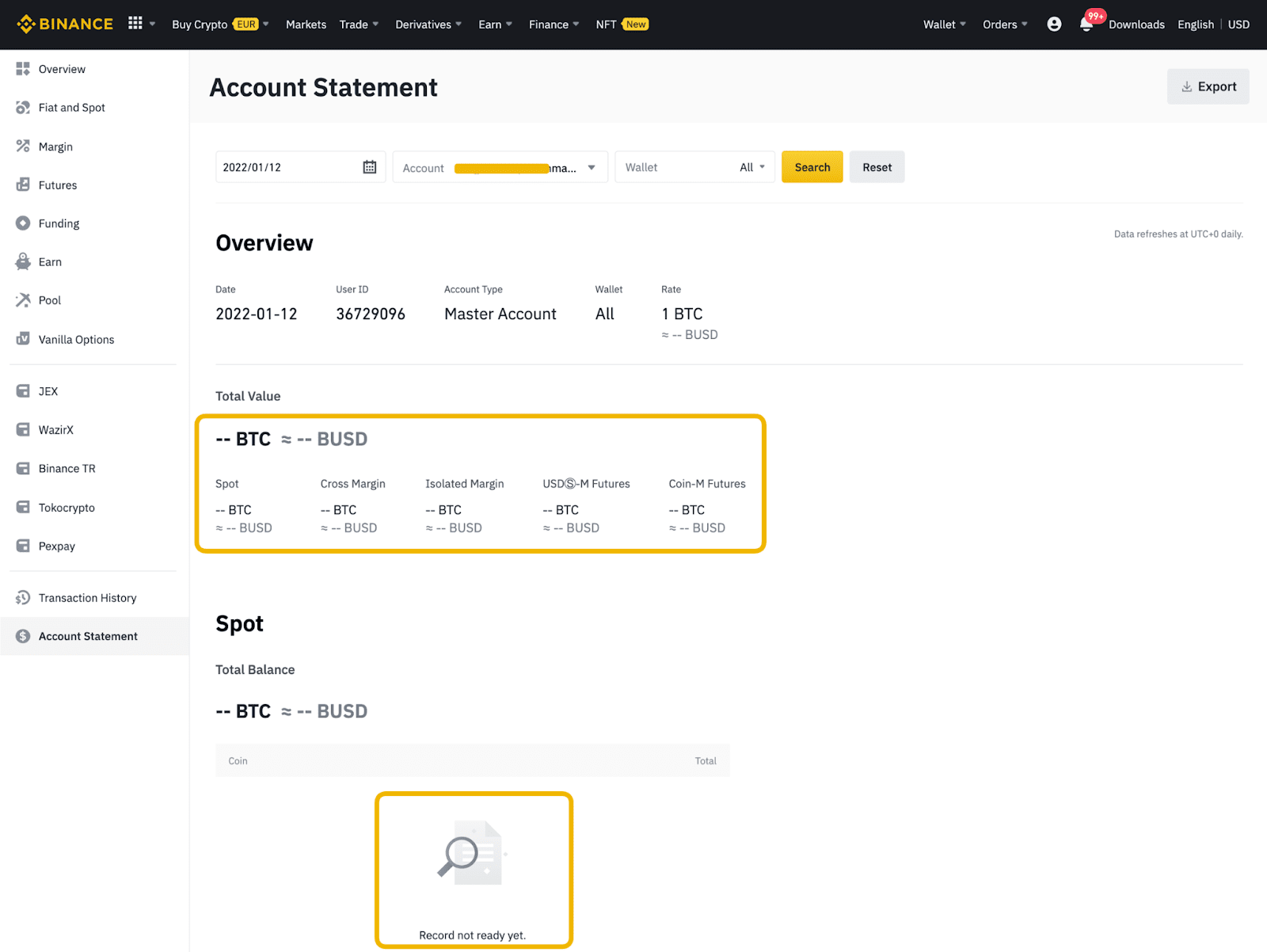Image resolution: width=1267 pixels, height=952 pixels.
Task: Click the record-not-ready document search icon
Action: coord(472,852)
